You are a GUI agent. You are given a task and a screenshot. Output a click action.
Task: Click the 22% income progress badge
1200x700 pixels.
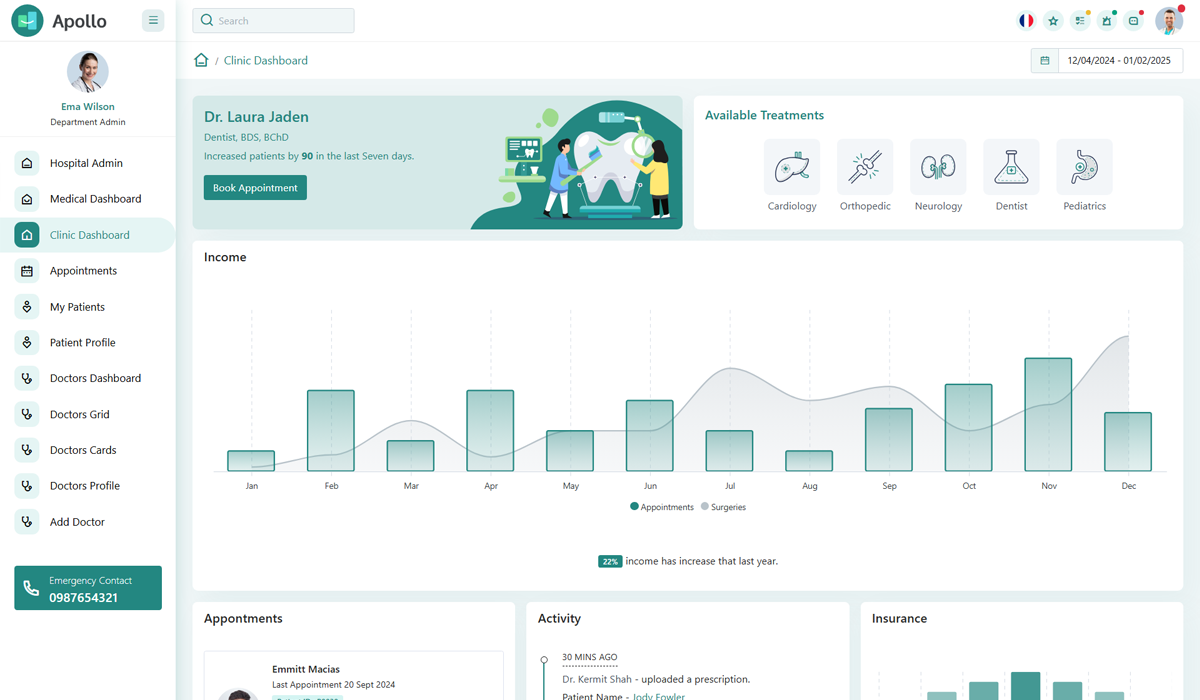coord(610,561)
